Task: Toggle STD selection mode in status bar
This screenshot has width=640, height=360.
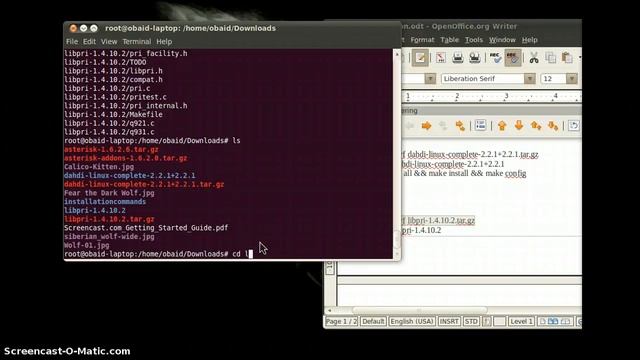Action: tap(471, 322)
